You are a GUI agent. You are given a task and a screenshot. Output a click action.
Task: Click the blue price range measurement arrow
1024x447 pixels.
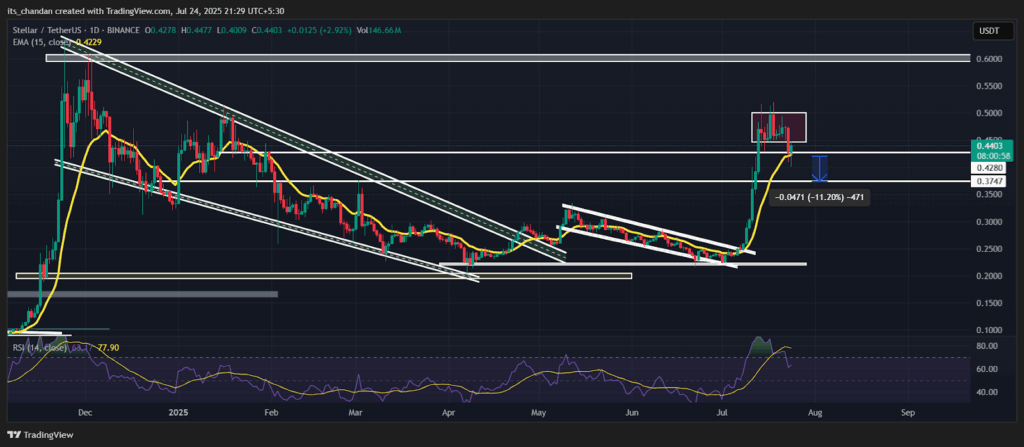[820, 169]
